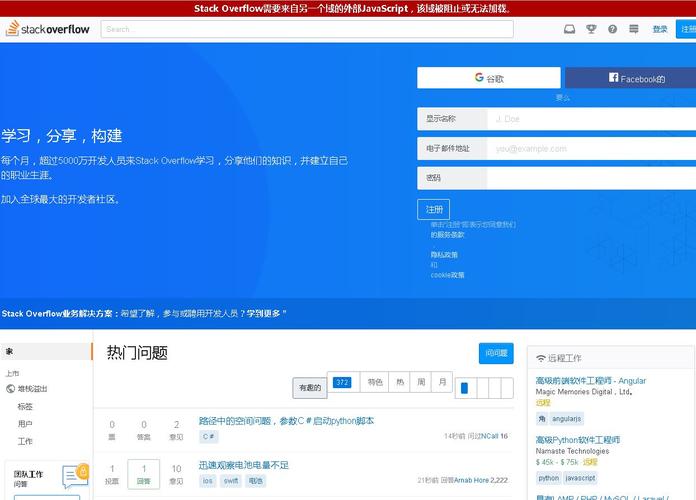The height and width of the screenshot is (500, 696).
Task: Click the angularjs job tag
Action: pyautogui.click(x=566, y=419)
